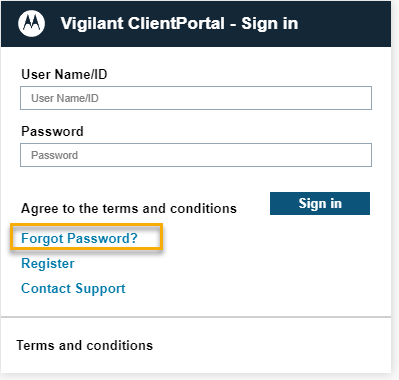
Task: Click the word ClientPortal in the header
Action: (x=176, y=23)
